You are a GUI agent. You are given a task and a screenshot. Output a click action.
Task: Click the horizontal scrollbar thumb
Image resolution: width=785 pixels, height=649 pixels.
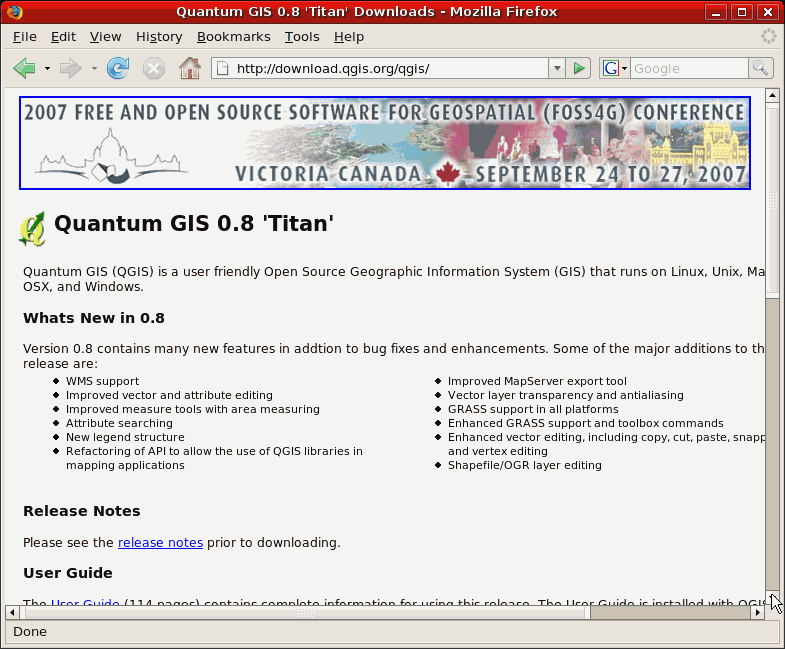(x=306, y=612)
